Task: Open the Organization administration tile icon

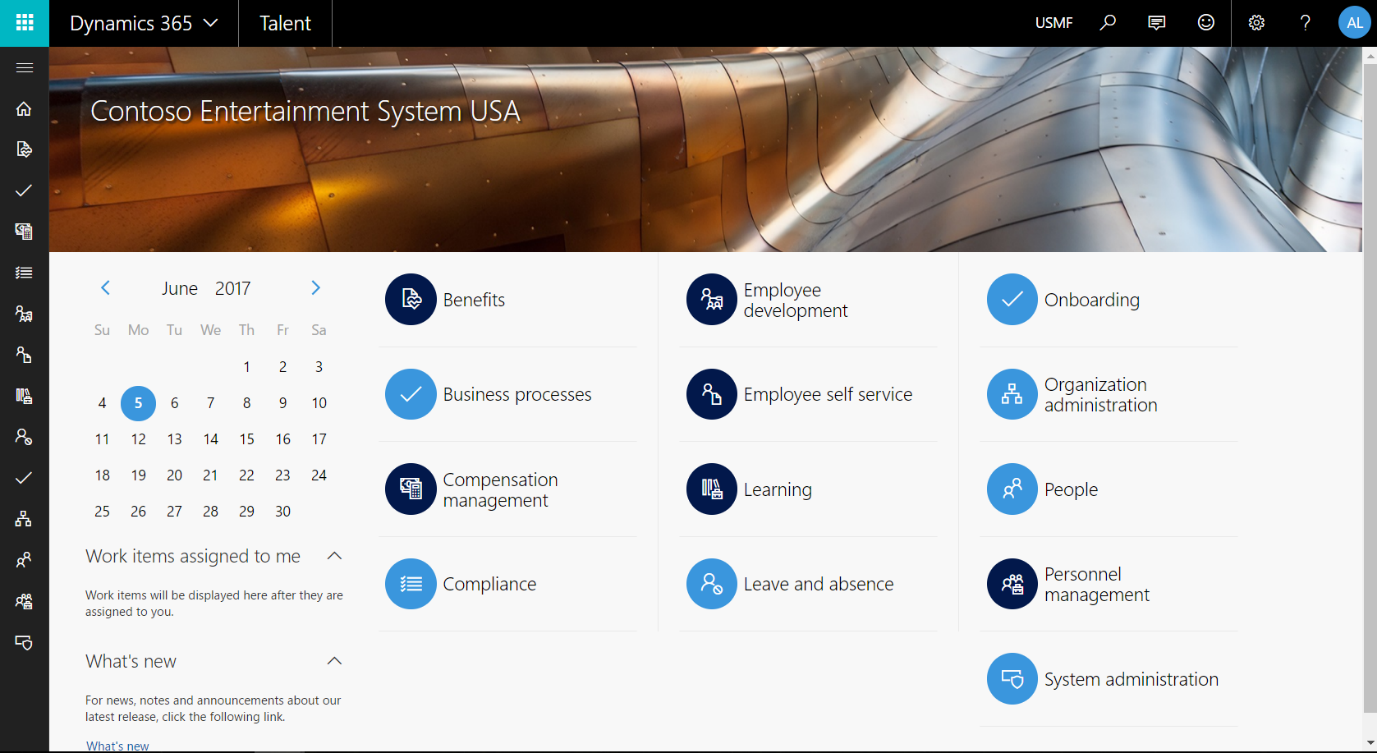Action: tap(1012, 394)
